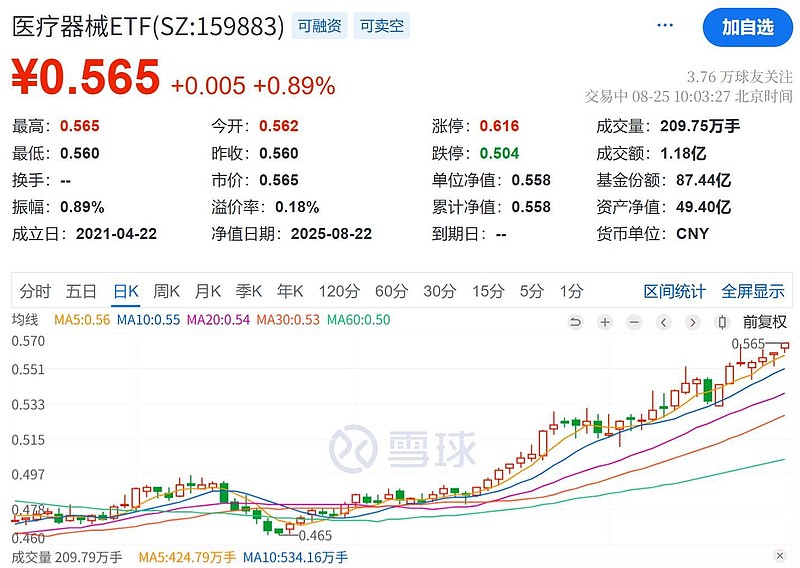Switch to the 60分 interval tab
Image resolution: width=800 pixels, height=568 pixels.
tap(391, 291)
